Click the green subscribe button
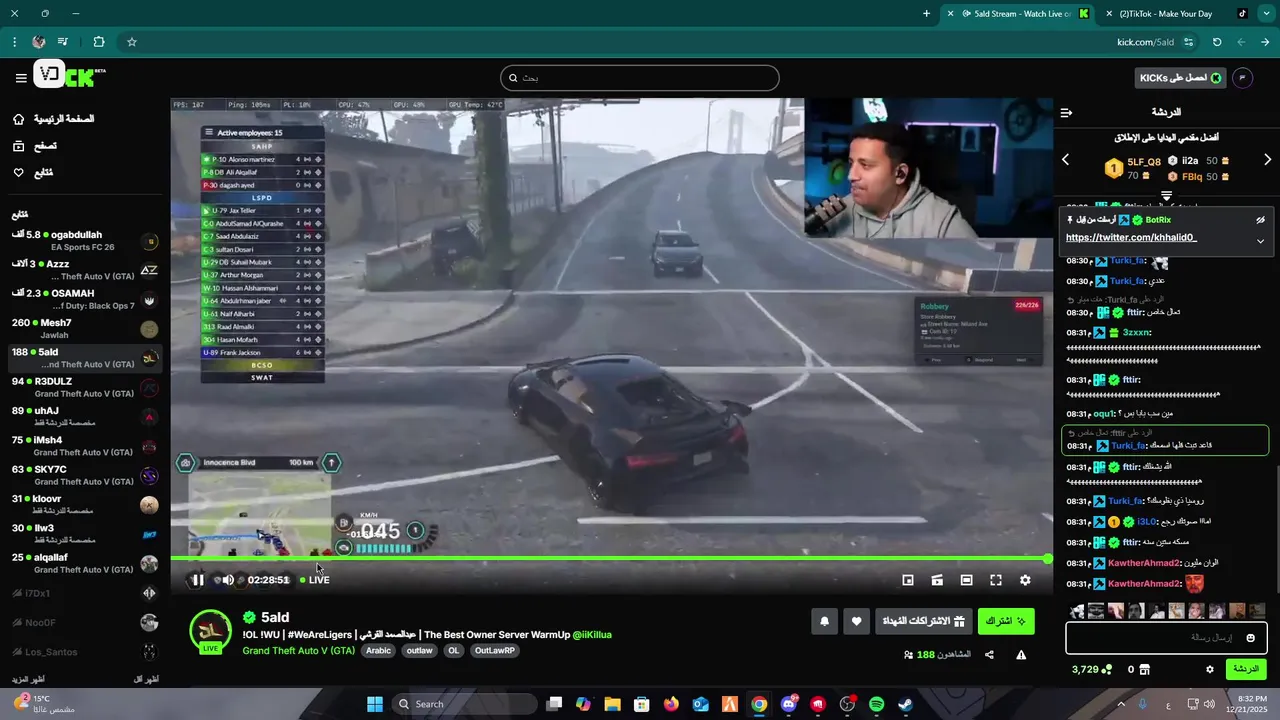 1006,621
